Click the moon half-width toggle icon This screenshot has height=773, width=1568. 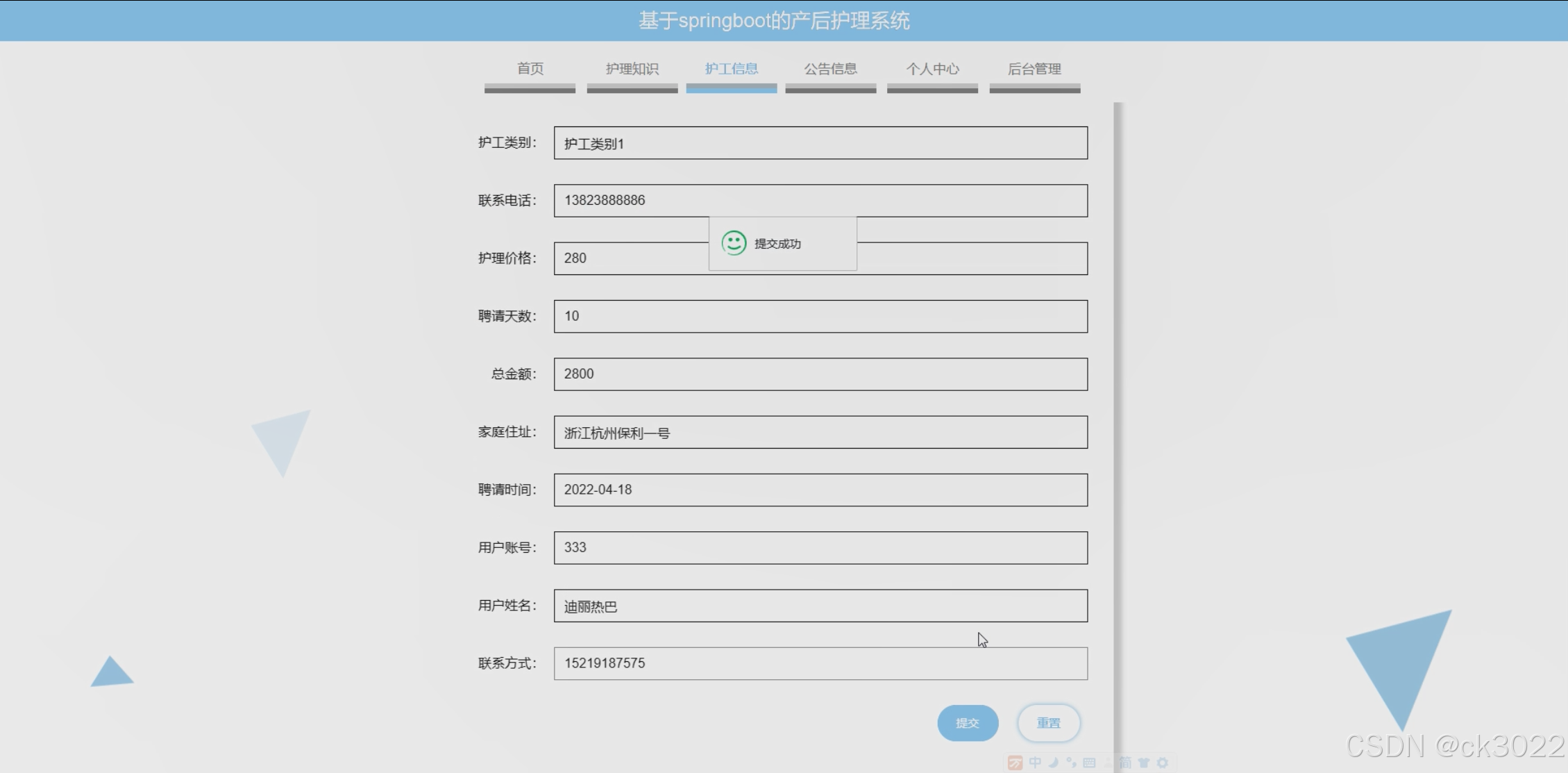1054,763
